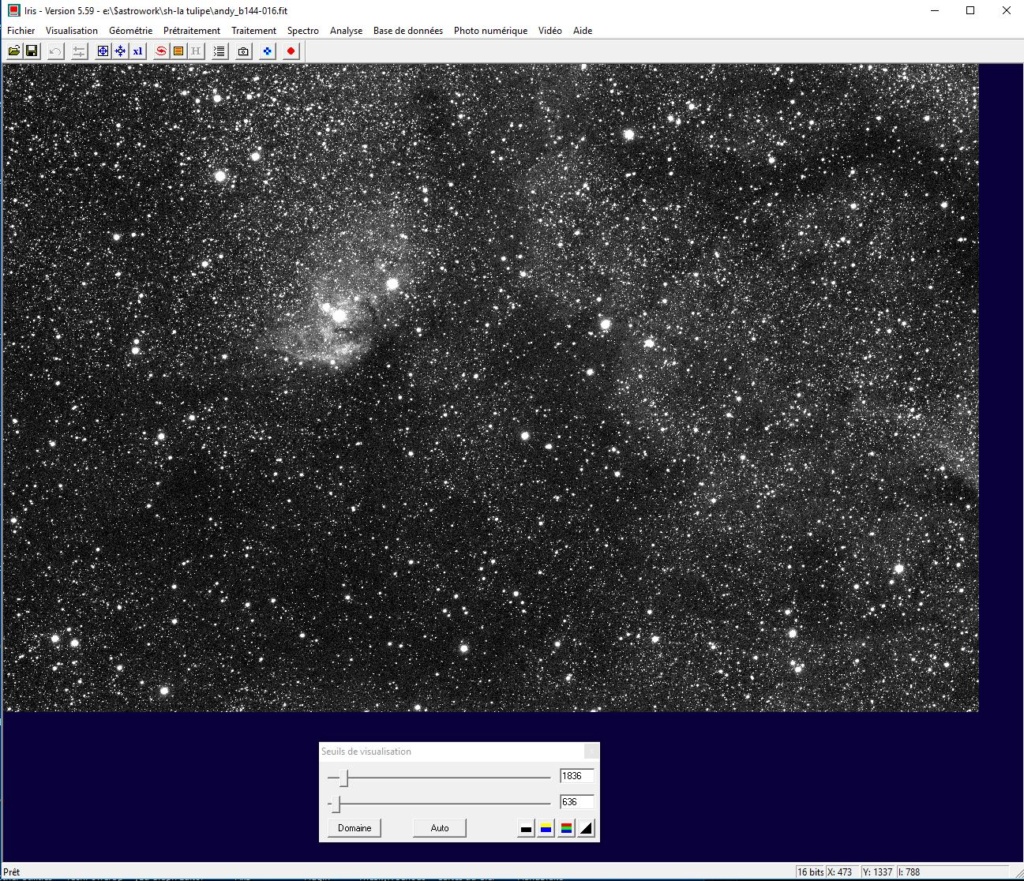The image size is (1024, 881).
Task: Click the blue four-arrows toolbar icon
Action: click(x=120, y=51)
